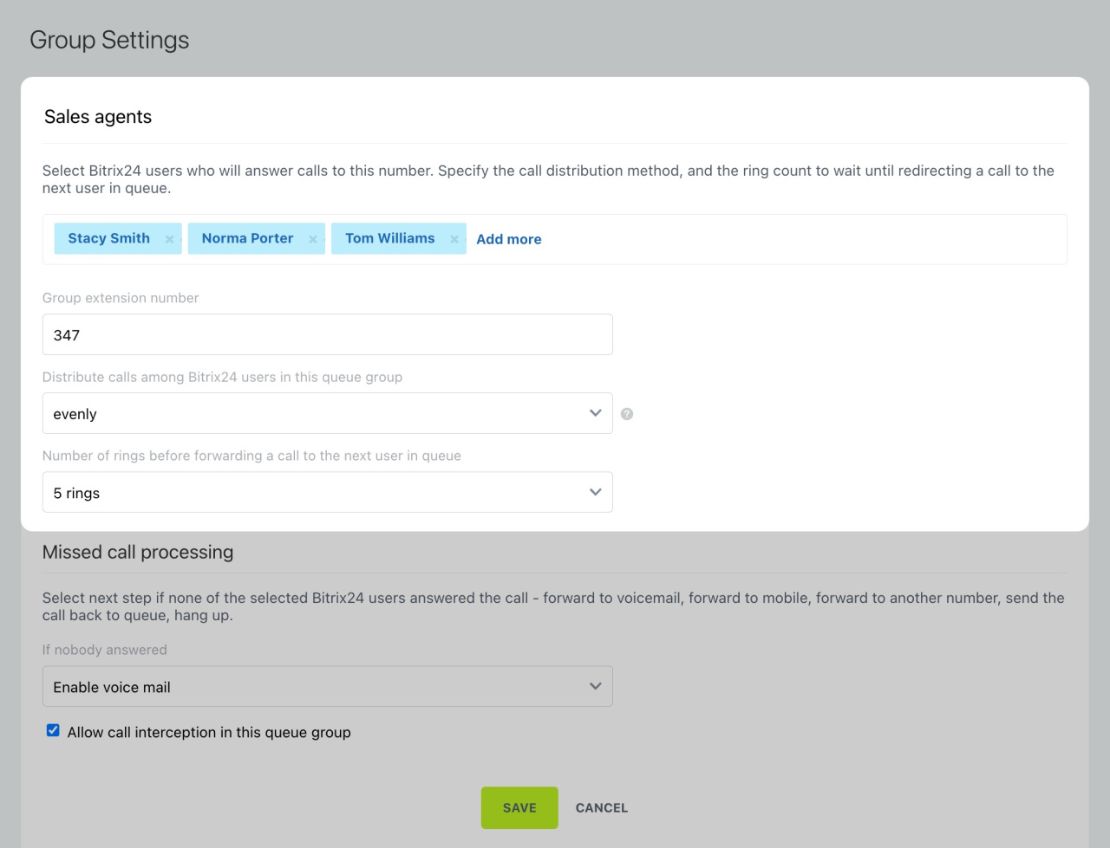Open the 'Enable voice mail' dropdown
The width and height of the screenshot is (1110, 848).
click(x=327, y=687)
